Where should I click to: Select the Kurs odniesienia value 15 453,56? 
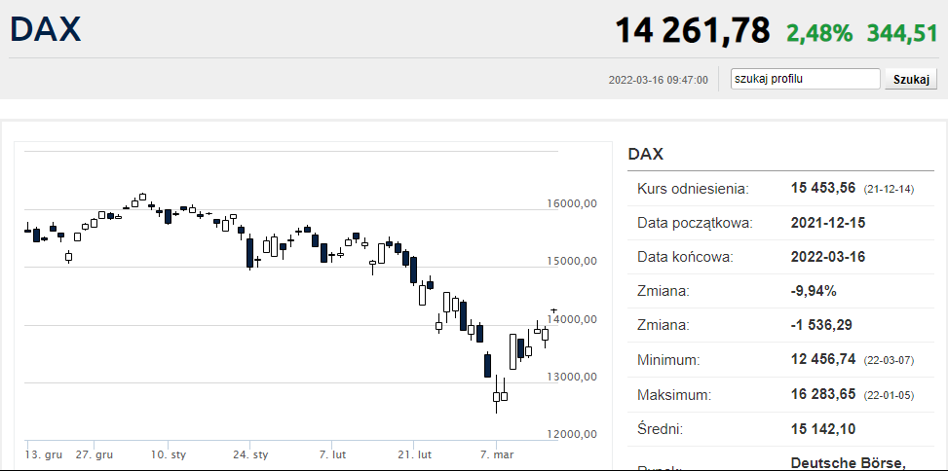click(823, 188)
